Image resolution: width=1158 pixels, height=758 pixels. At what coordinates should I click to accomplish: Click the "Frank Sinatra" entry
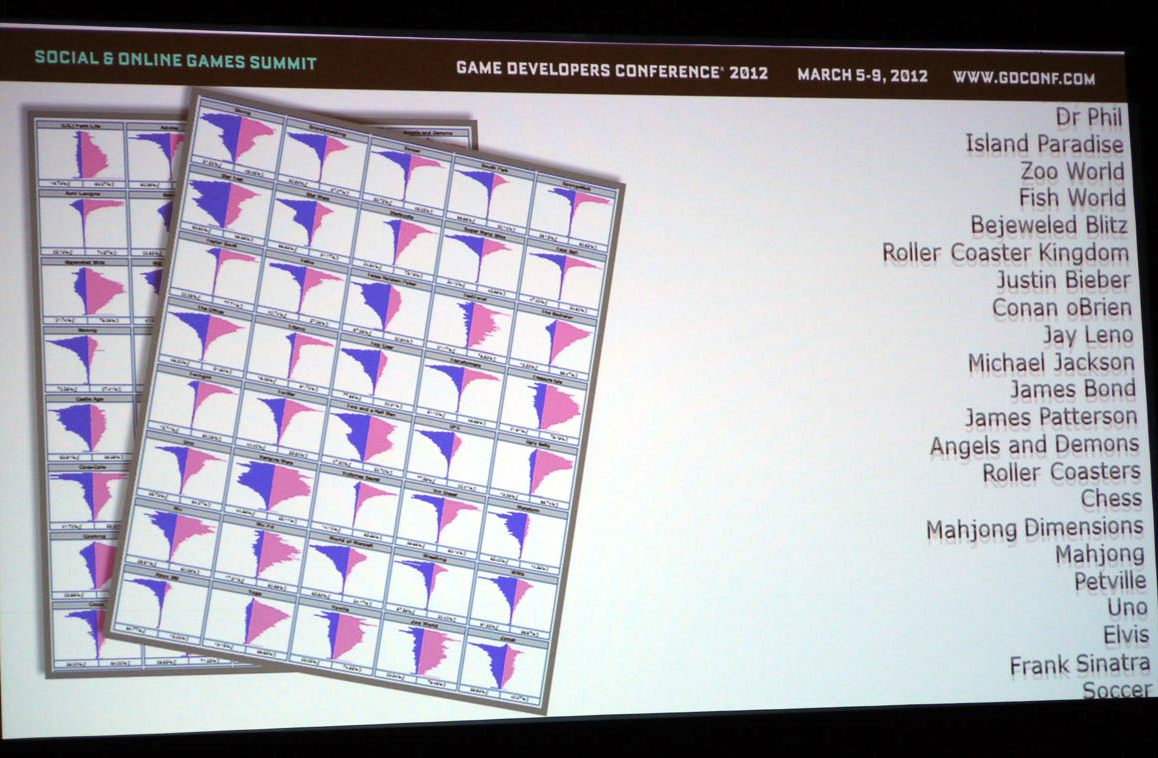tap(1080, 664)
